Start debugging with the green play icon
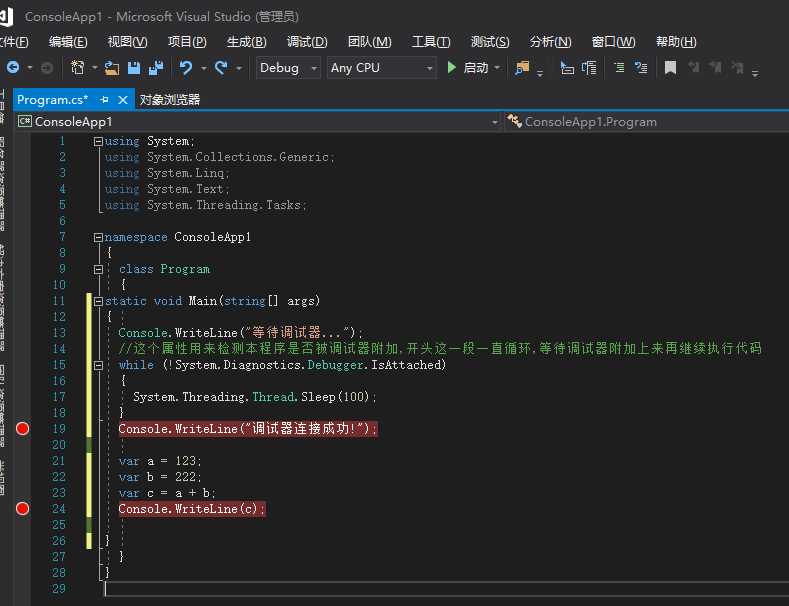Image resolution: width=789 pixels, height=606 pixels. pos(451,67)
